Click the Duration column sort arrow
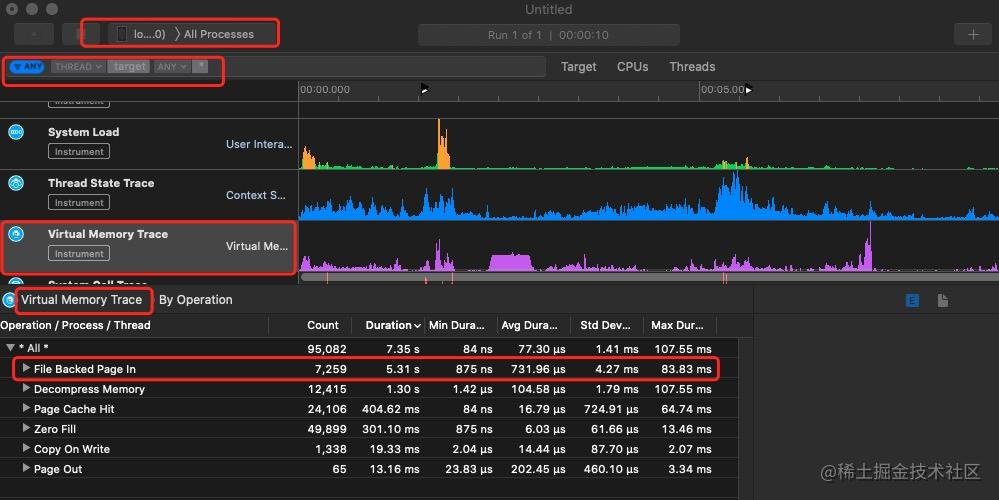Viewport: 999px width, 500px height. coord(417,325)
